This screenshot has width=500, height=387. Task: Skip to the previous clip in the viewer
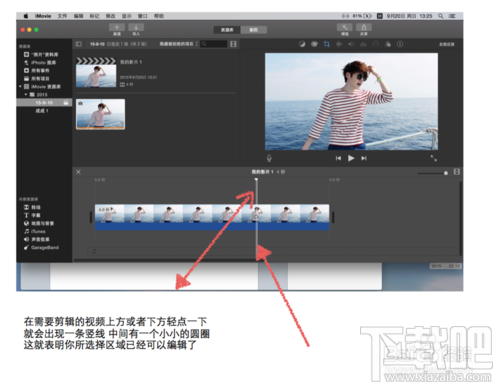click(x=338, y=158)
